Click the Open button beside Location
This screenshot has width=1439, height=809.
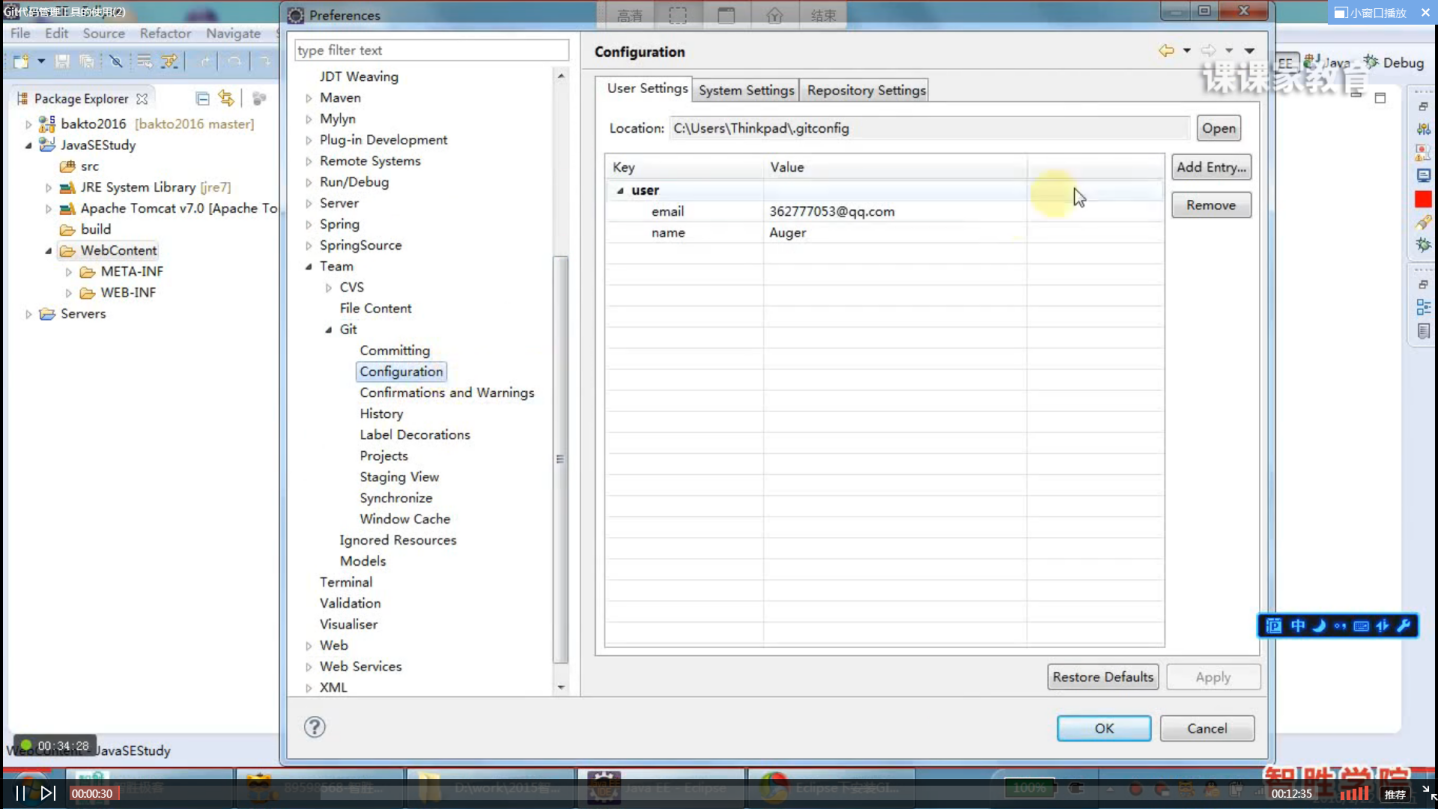pyautogui.click(x=1218, y=128)
